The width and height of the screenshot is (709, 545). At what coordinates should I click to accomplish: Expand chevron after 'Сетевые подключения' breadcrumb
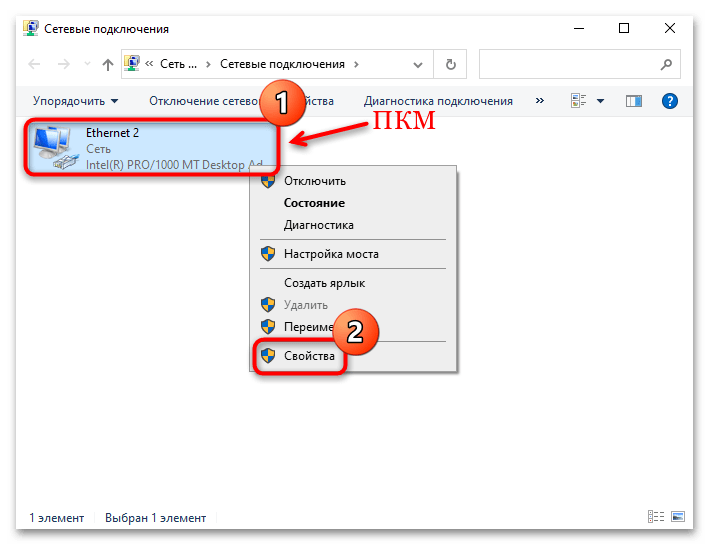click(357, 65)
